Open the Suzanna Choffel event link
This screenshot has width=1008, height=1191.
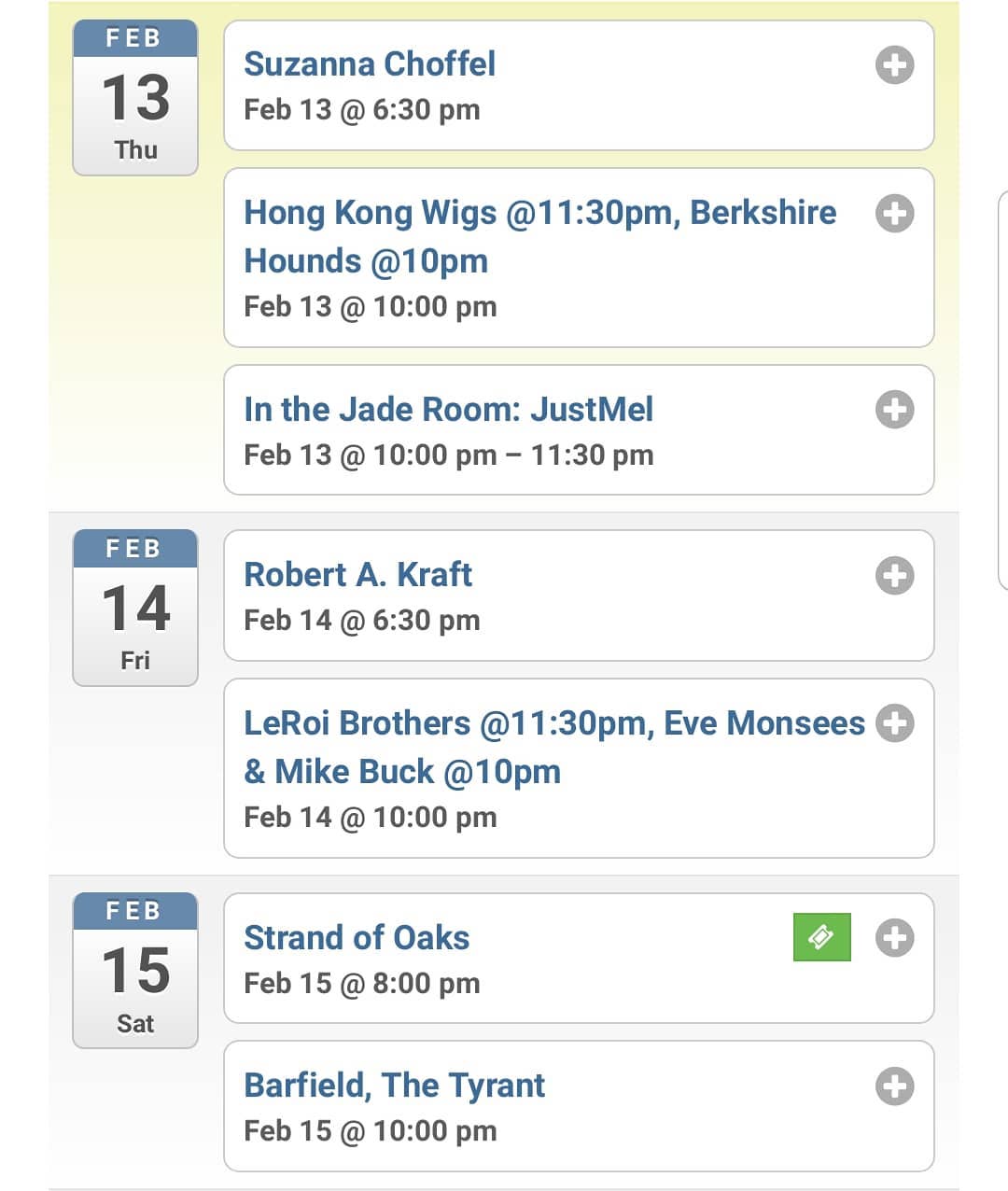click(x=370, y=64)
